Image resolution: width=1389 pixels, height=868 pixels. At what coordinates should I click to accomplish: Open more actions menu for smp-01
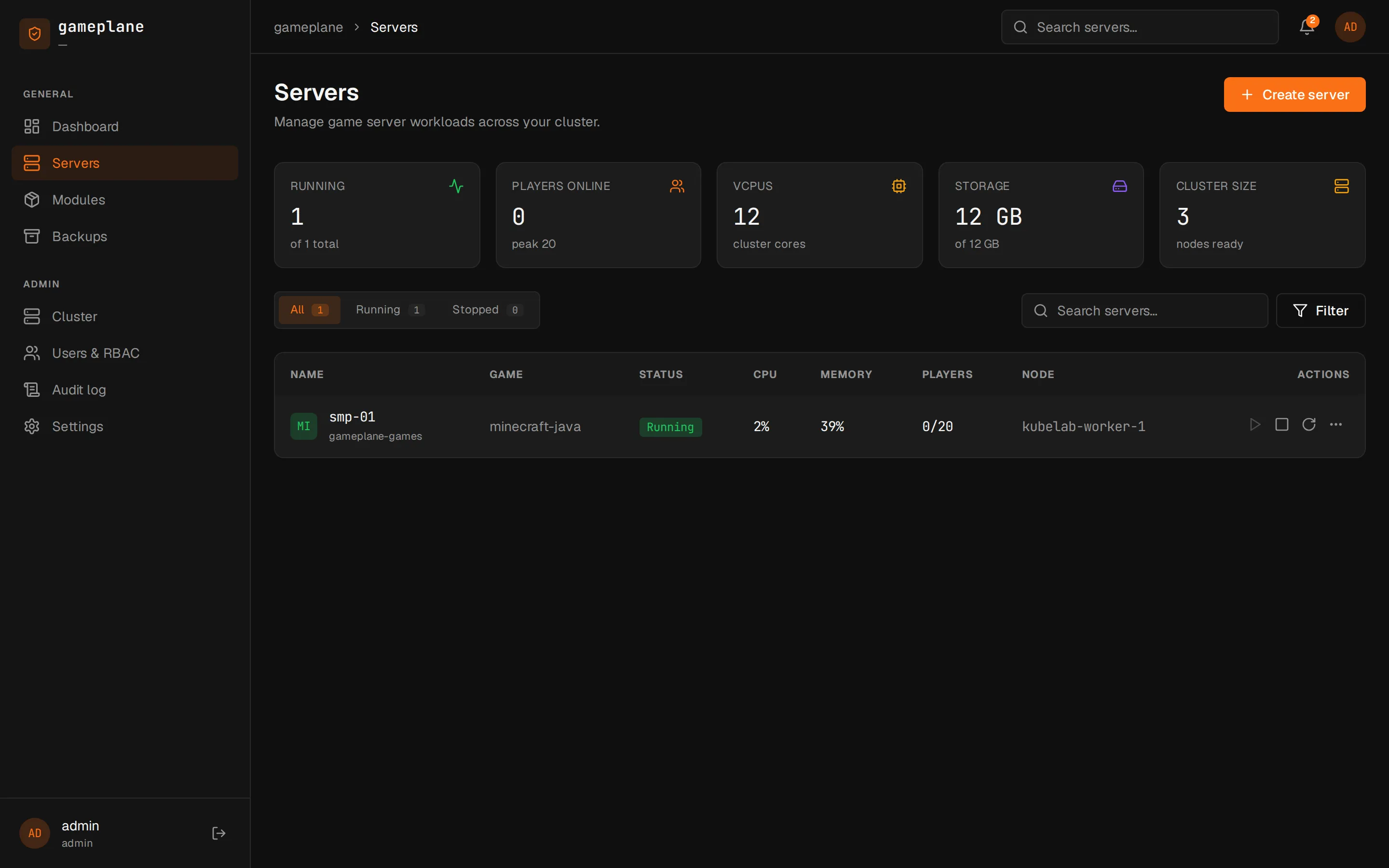(x=1335, y=424)
